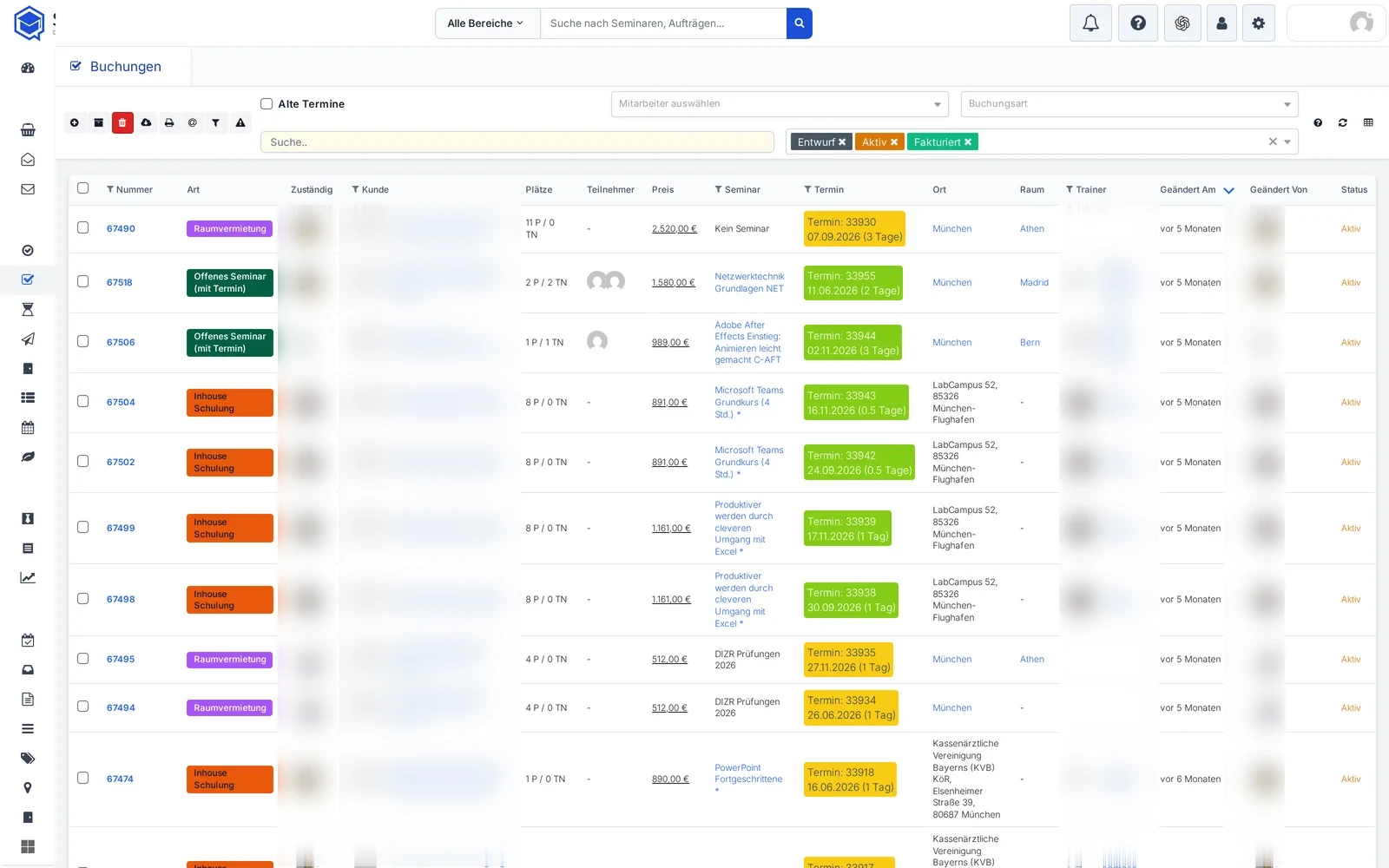The height and width of the screenshot is (868, 1389).
Task: Click the refresh icon beside the status filter
Action: click(1343, 123)
